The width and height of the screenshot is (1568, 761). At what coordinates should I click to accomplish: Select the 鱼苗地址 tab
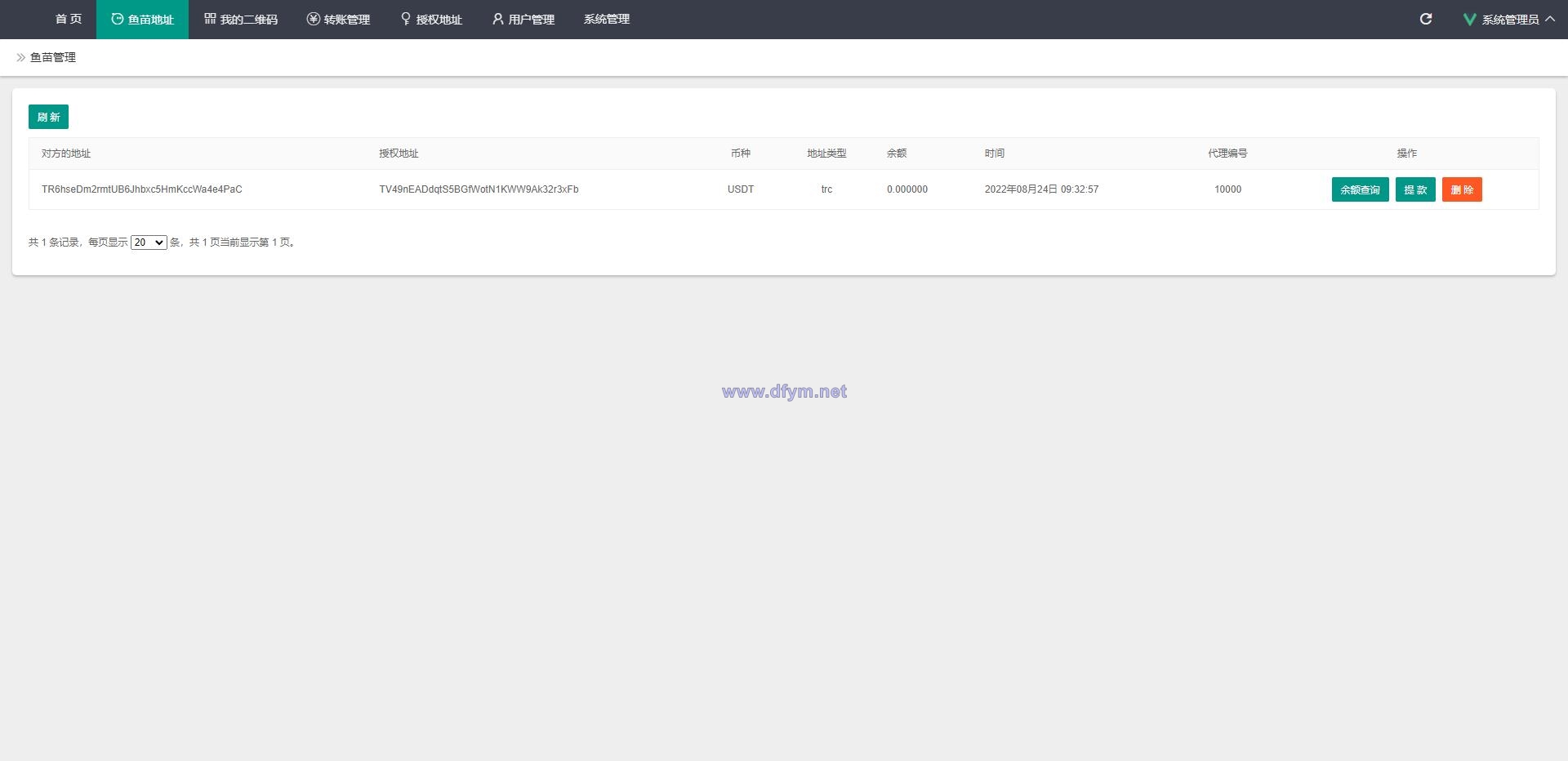pos(142,19)
